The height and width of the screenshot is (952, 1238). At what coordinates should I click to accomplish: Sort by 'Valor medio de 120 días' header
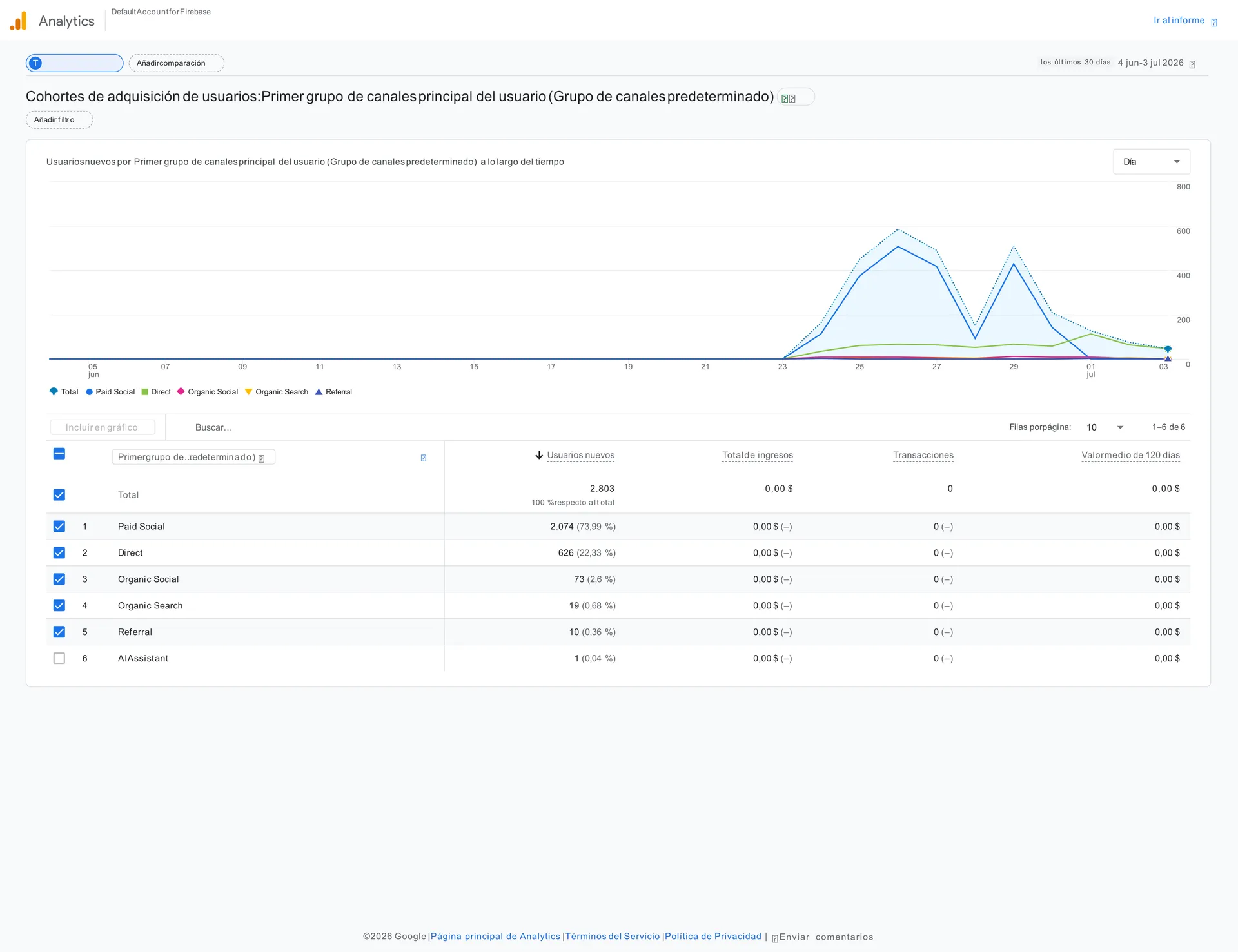(x=1131, y=455)
